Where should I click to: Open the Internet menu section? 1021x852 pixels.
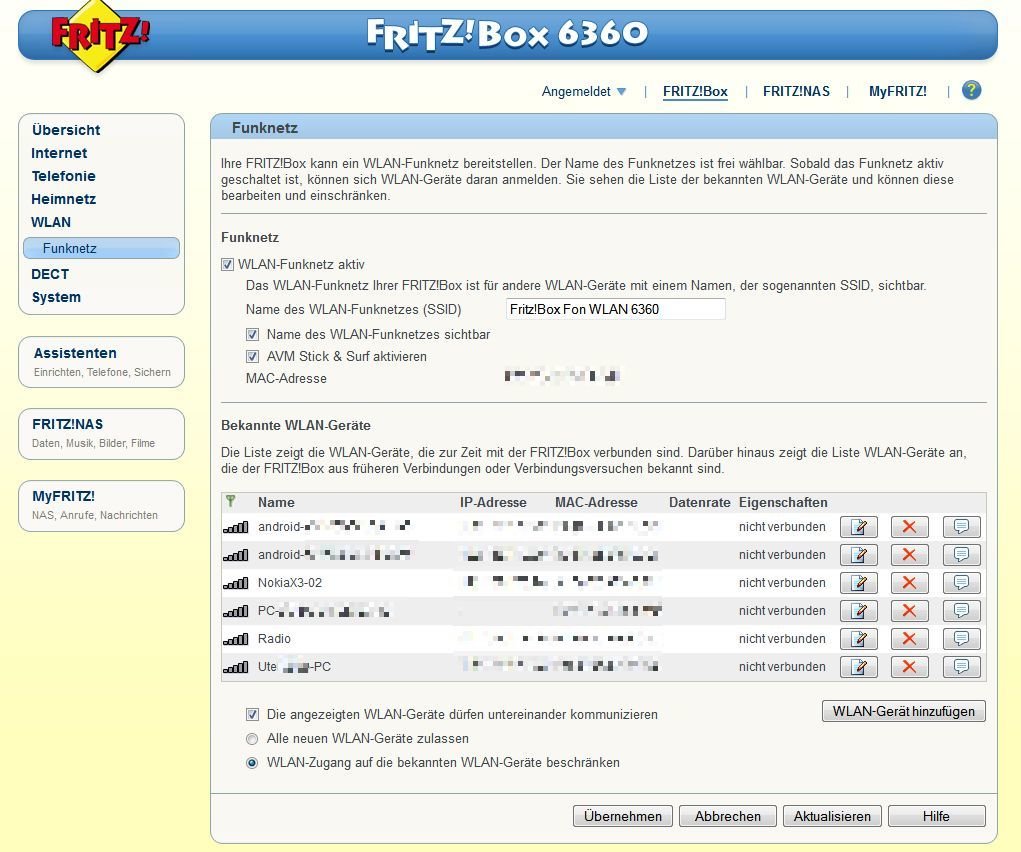(x=59, y=153)
